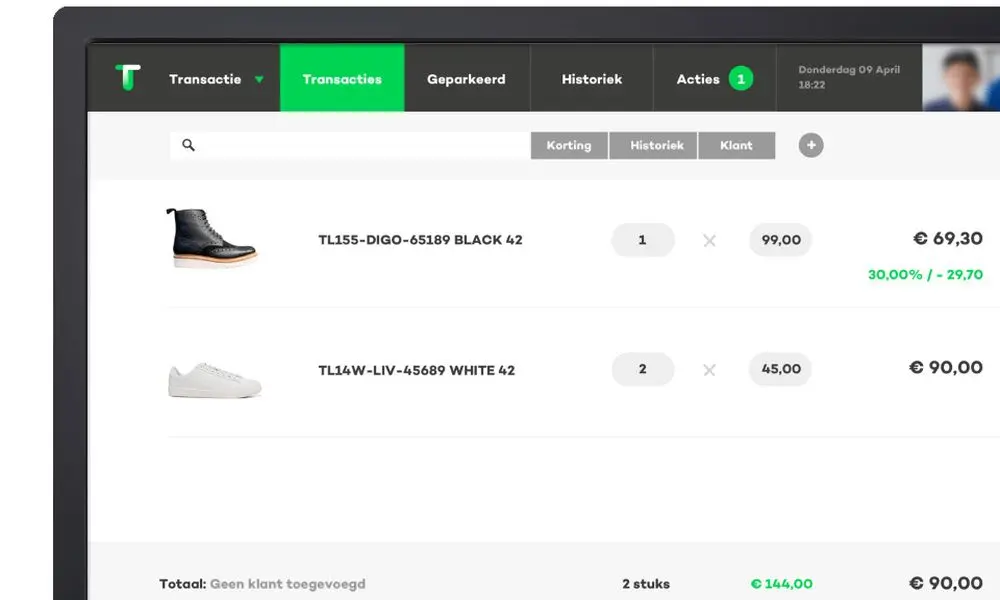Click the Klant button

(x=736, y=145)
